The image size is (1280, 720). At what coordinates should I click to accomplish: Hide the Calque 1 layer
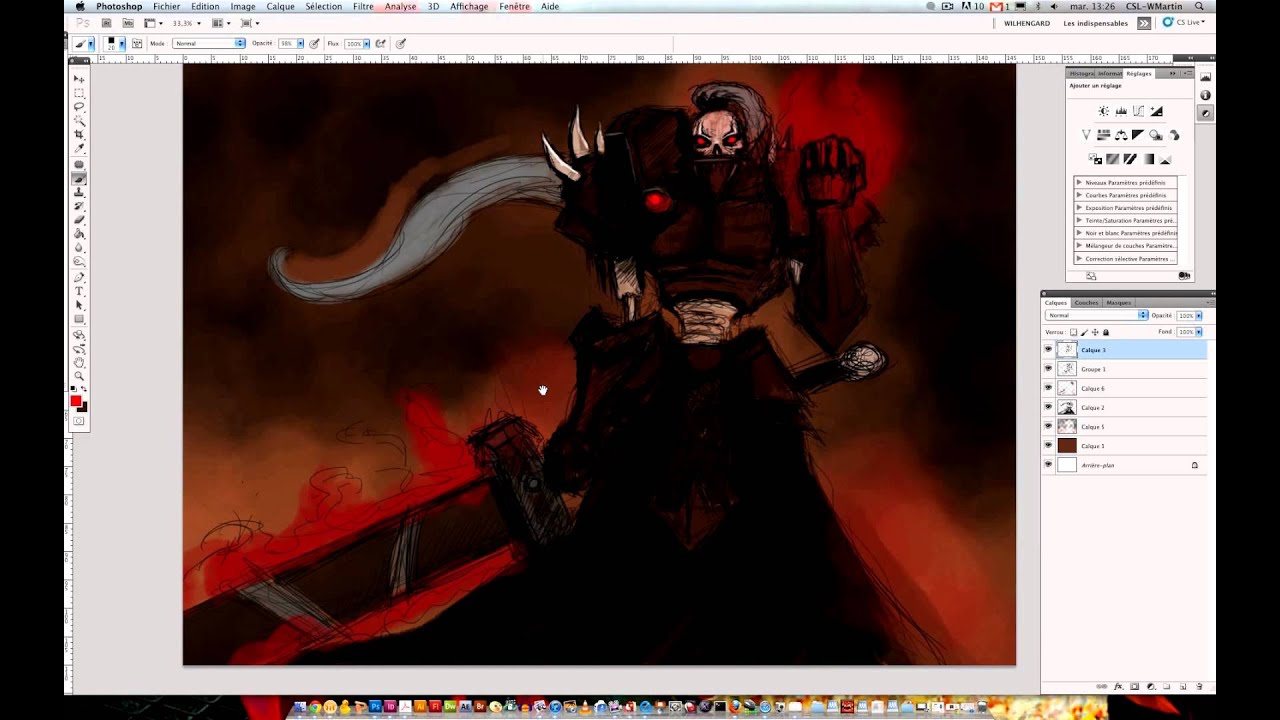1048,445
